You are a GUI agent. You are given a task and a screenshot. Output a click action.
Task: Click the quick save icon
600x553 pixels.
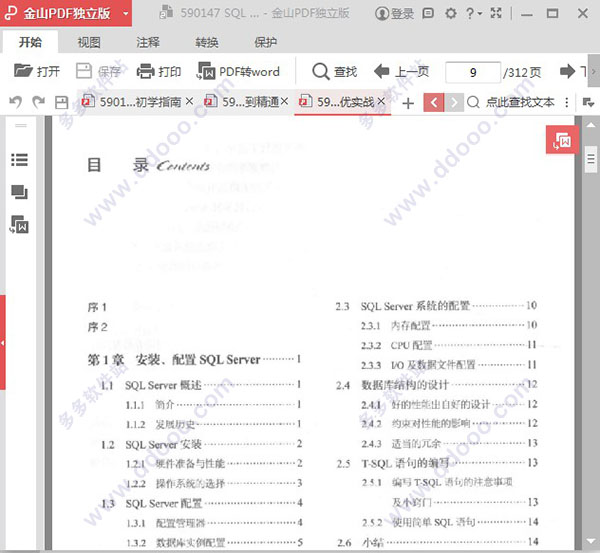tap(61, 102)
